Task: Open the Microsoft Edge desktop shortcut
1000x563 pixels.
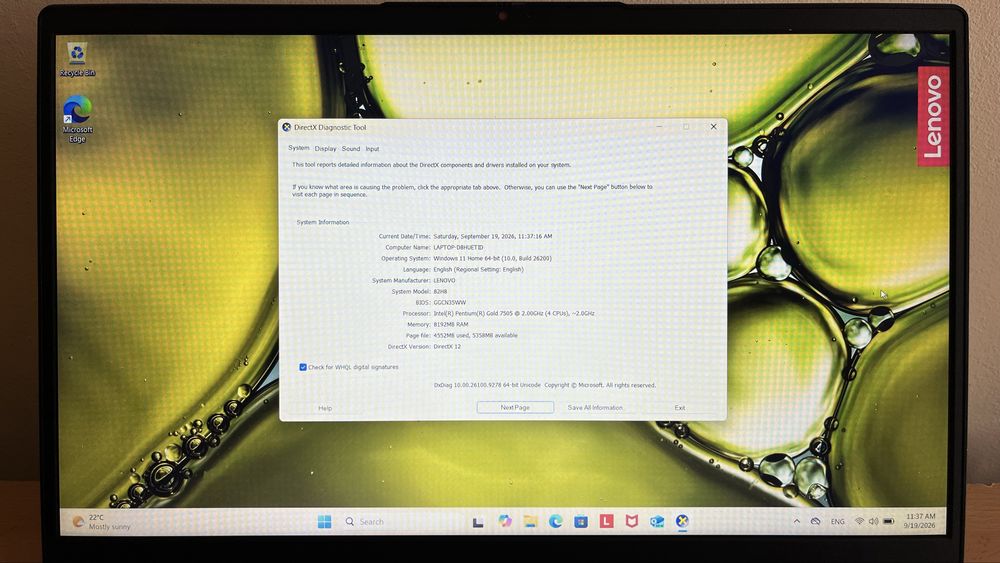Action: coord(77,119)
